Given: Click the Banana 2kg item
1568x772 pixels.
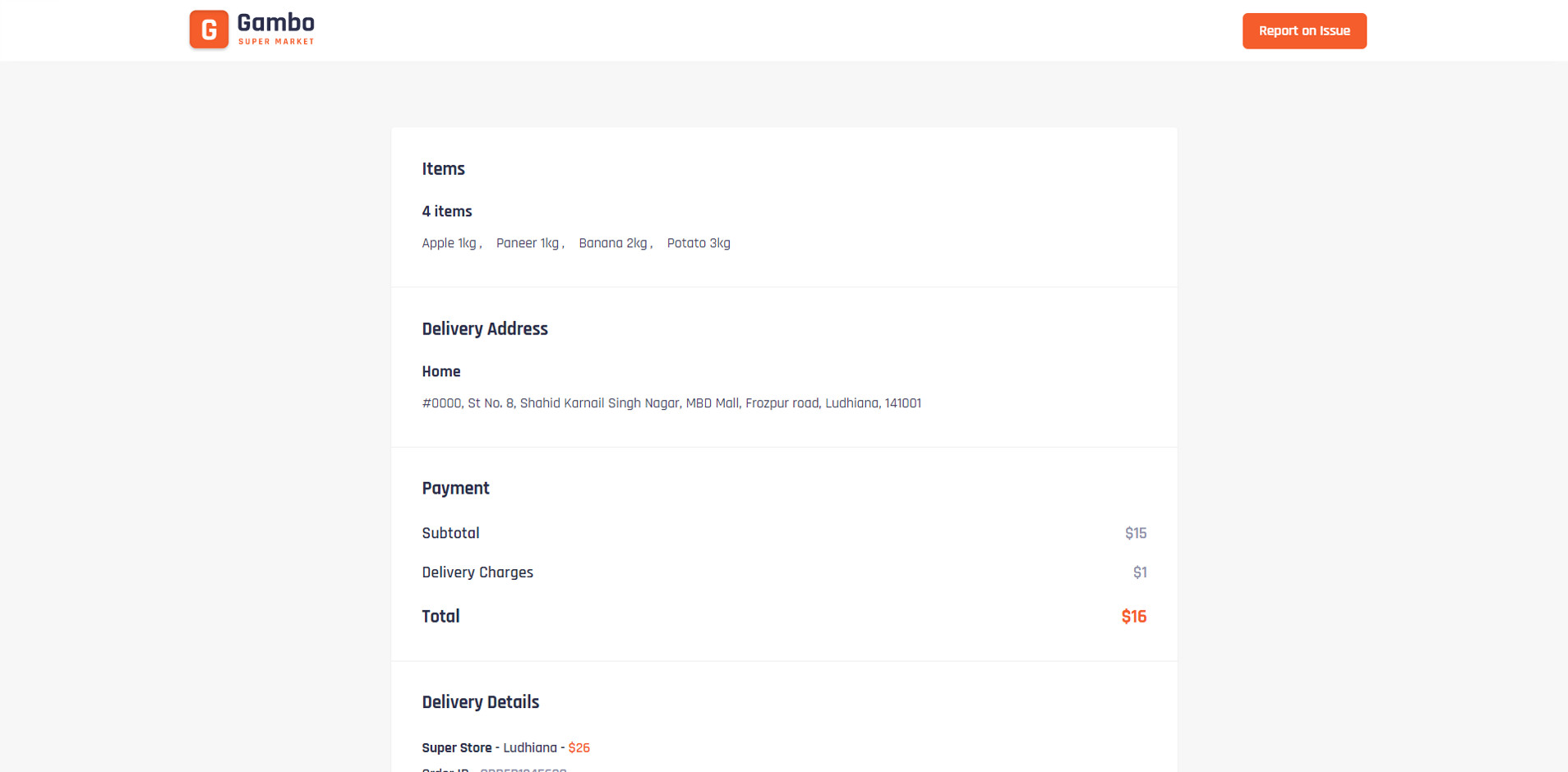Looking at the screenshot, I should pos(613,243).
